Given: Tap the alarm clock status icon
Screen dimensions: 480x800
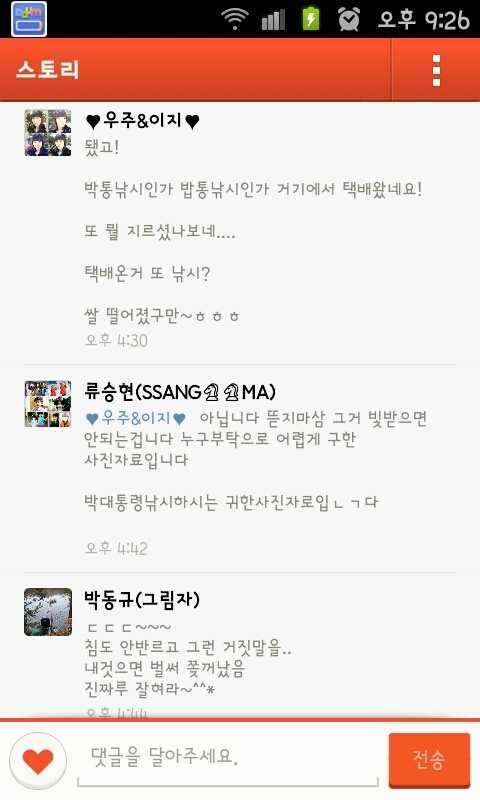Looking at the screenshot, I should point(349,19).
